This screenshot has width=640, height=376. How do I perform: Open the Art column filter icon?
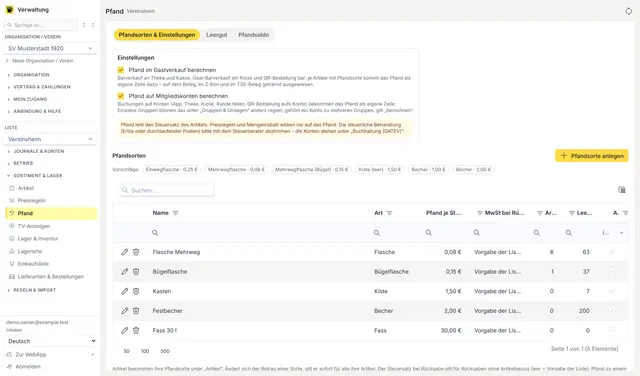click(389, 213)
